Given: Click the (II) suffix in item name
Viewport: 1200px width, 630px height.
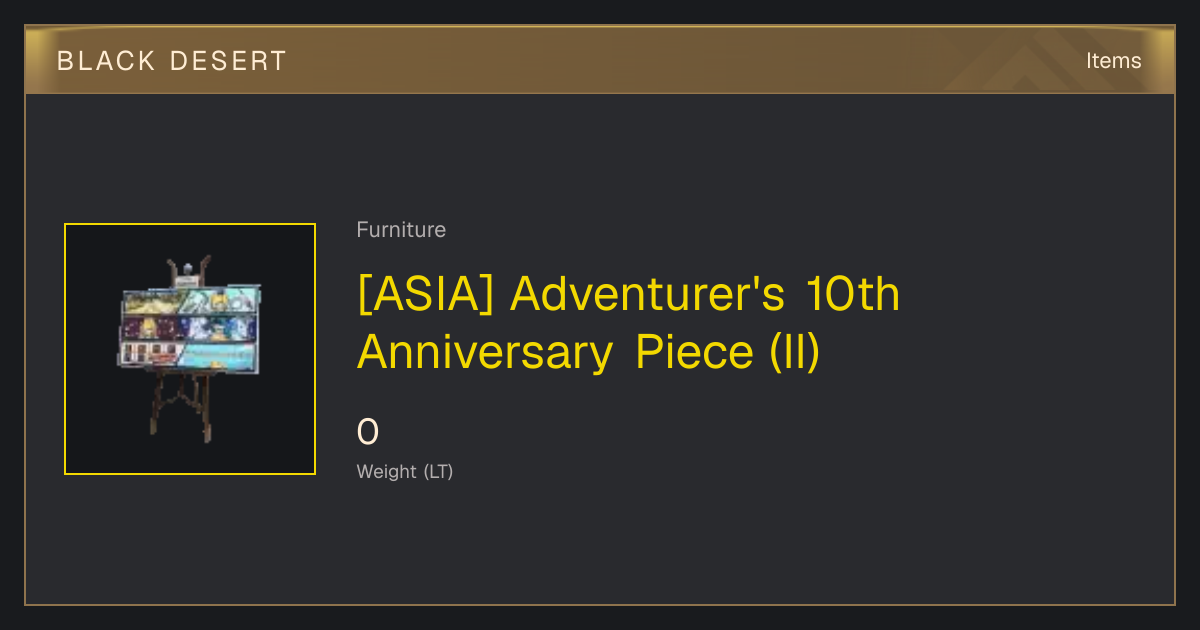Looking at the screenshot, I should pyautogui.click(x=795, y=352).
